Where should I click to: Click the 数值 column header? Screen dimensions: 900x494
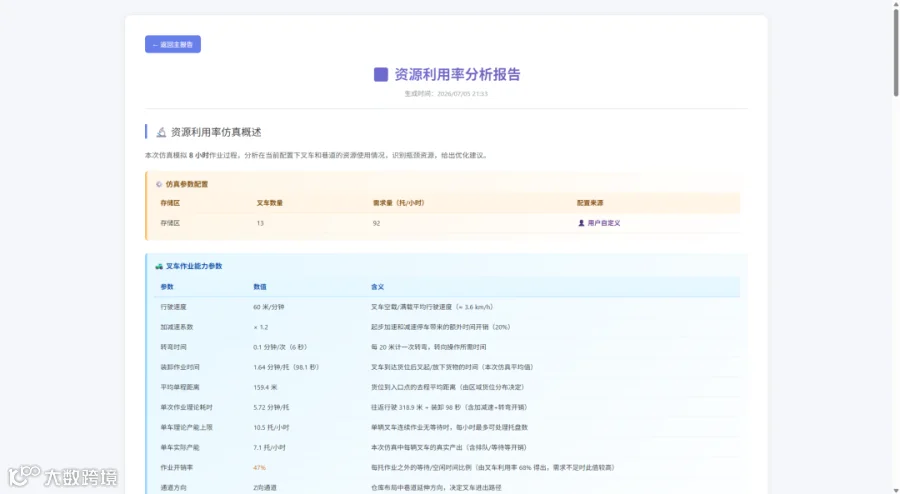point(260,287)
